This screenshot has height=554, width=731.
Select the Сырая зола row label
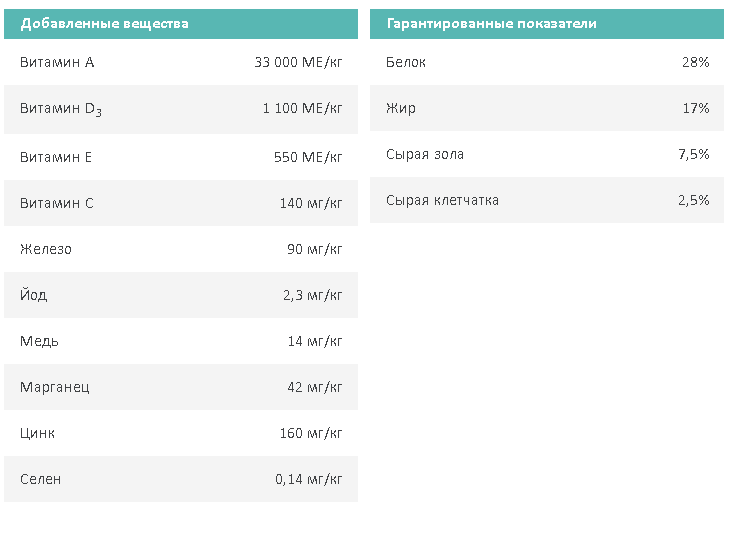pyautogui.click(x=425, y=154)
